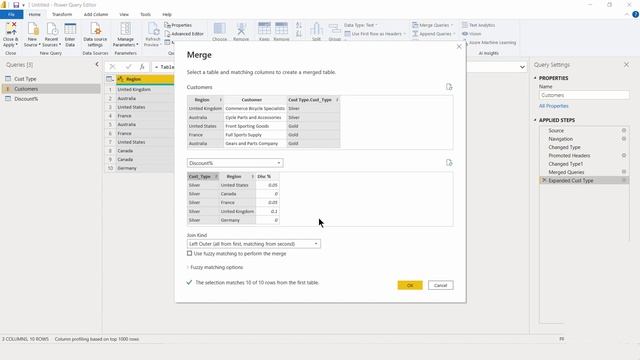The image size is (640, 360).
Task: Click Keep Rows icon
Action: (264, 32)
